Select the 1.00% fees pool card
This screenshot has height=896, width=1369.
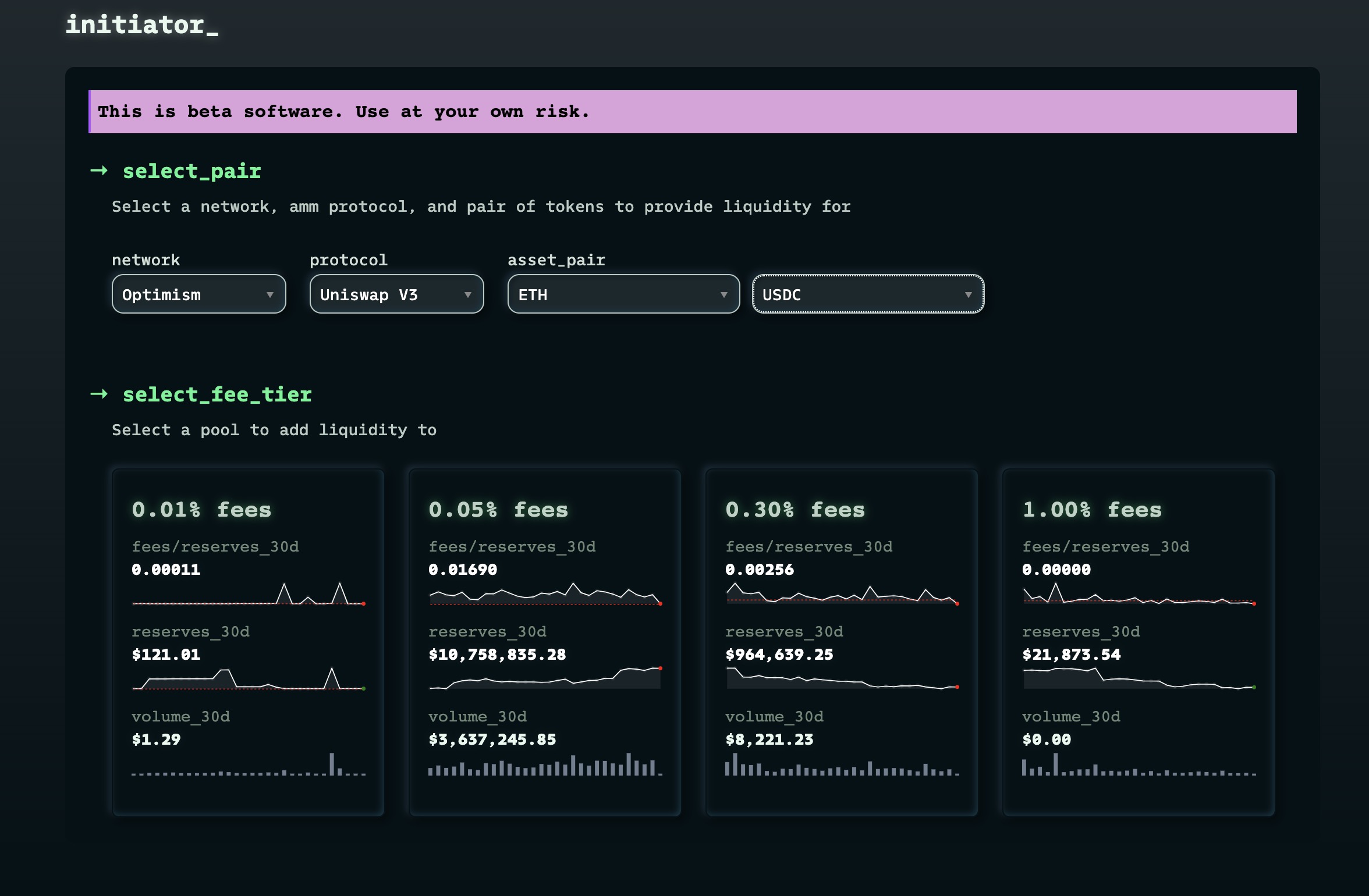tap(1139, 642)
